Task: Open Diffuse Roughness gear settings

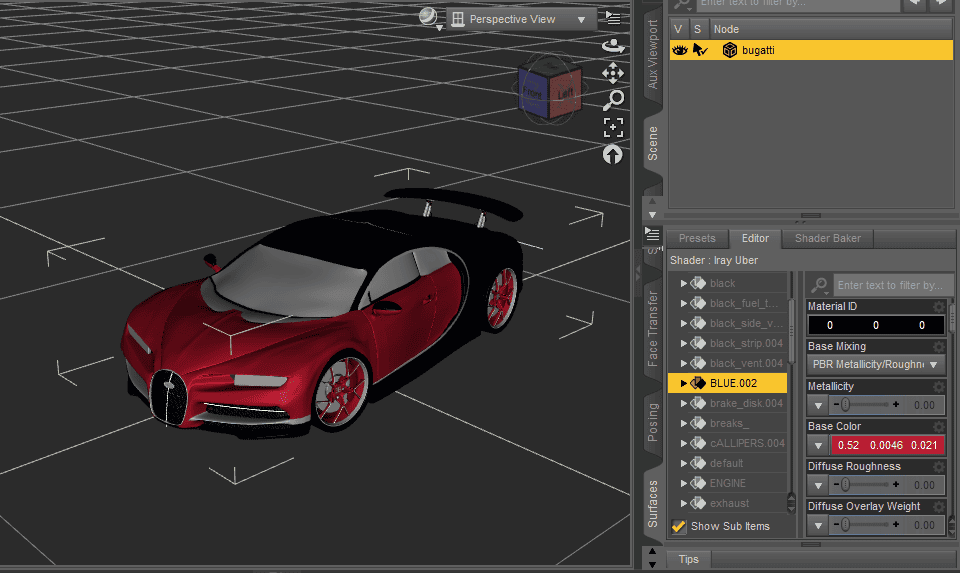Action: 939,466
